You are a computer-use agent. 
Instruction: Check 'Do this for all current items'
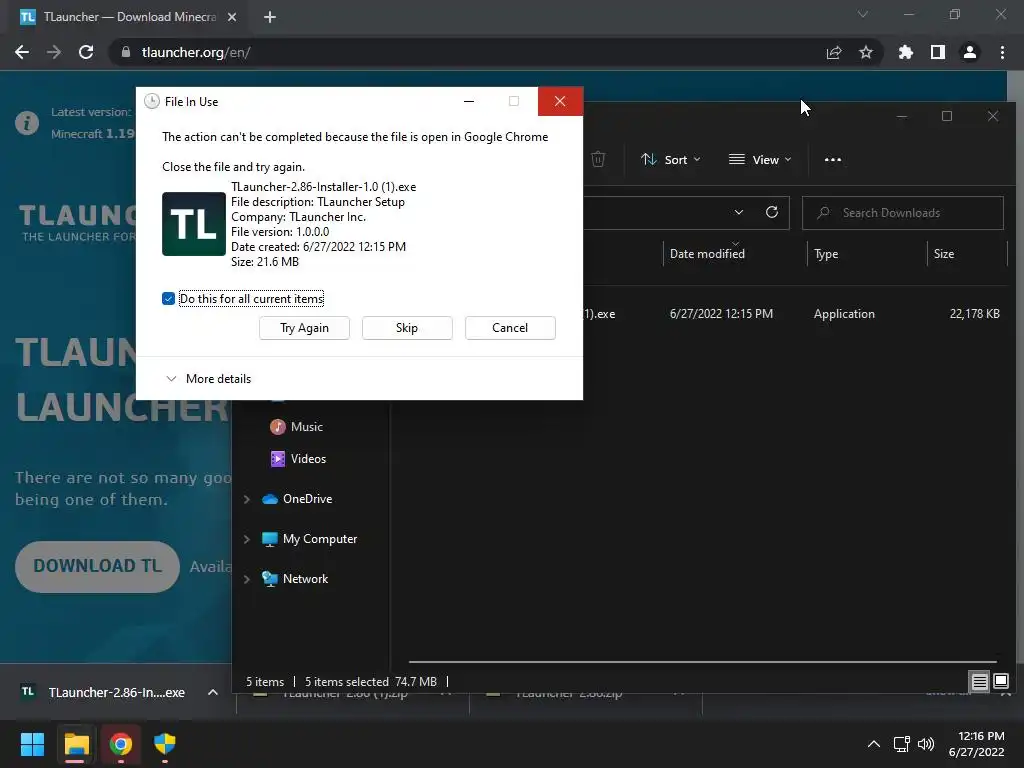click(x=168, y=298)
